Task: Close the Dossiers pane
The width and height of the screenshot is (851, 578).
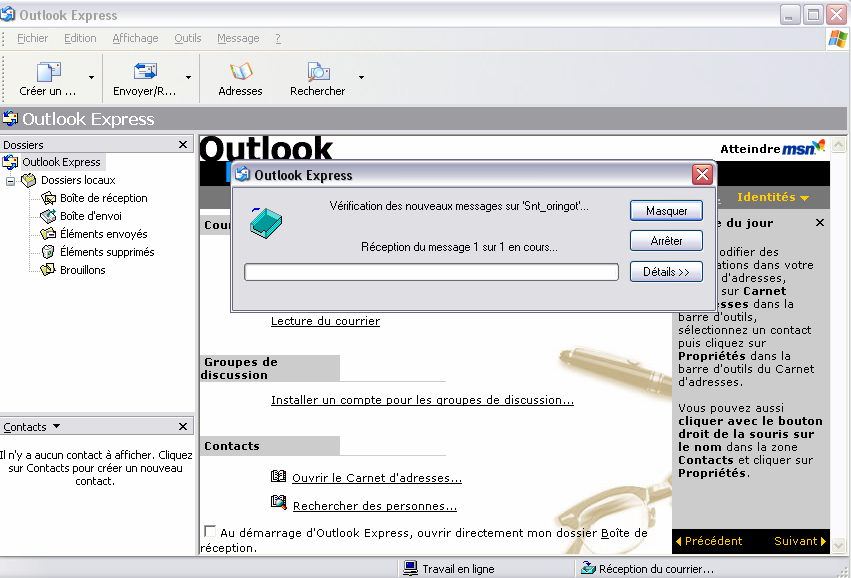Action: click(183, 144)
